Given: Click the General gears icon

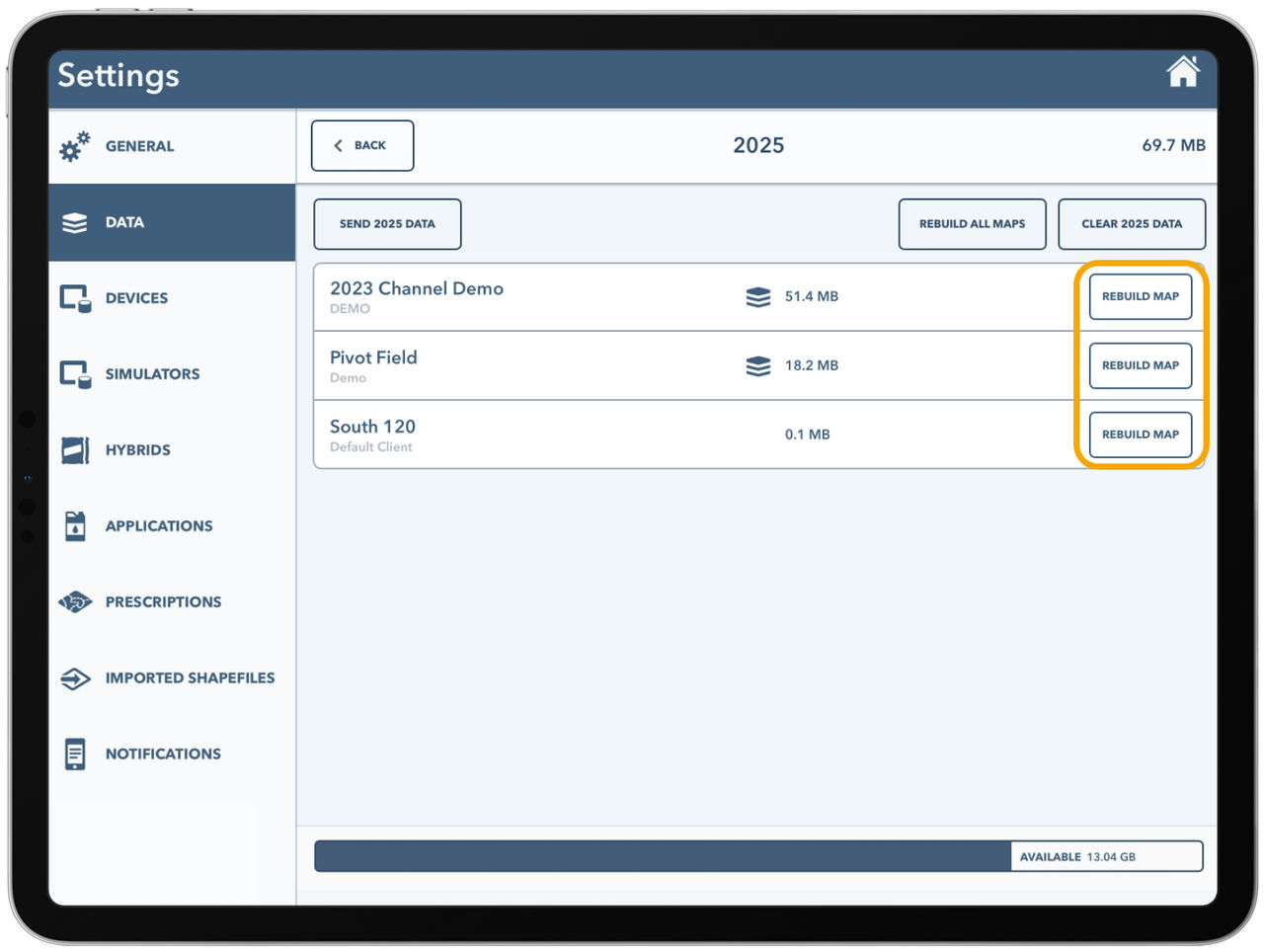Looking at the screenshot, I should [74, 146].
